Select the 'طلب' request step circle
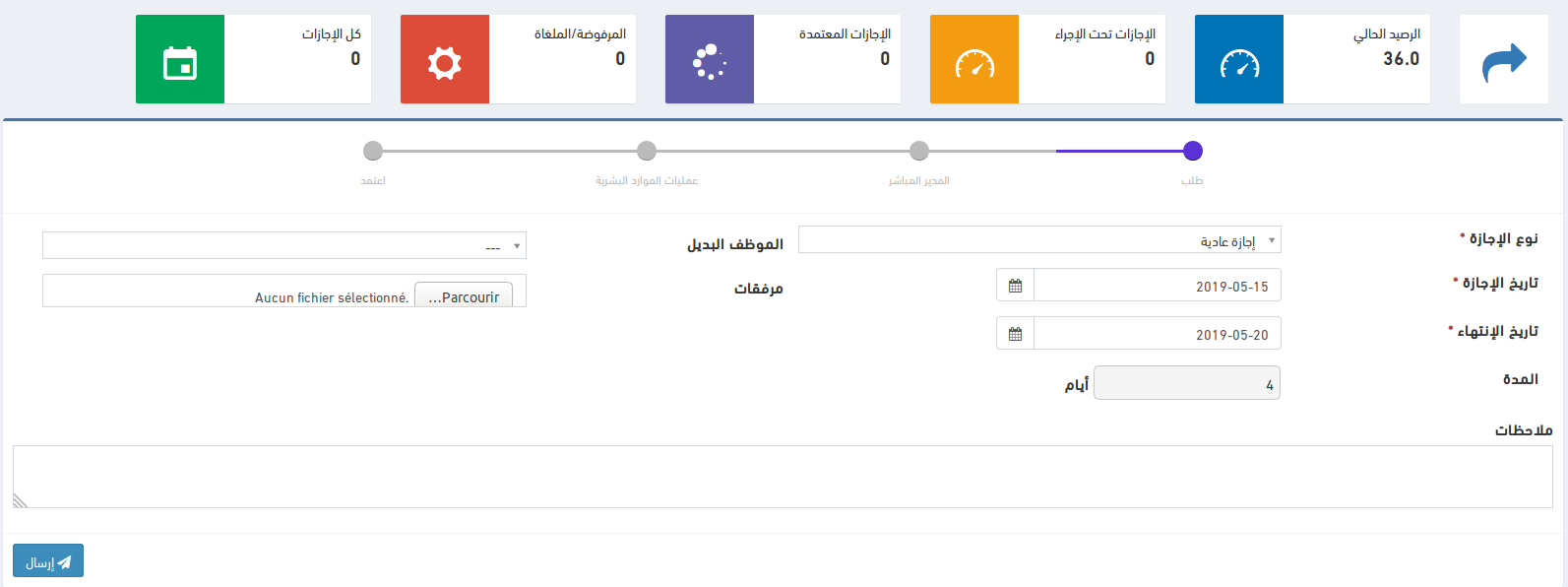Image resolution: width=1568 pixels, height=587 pixels. point(1192,151)
